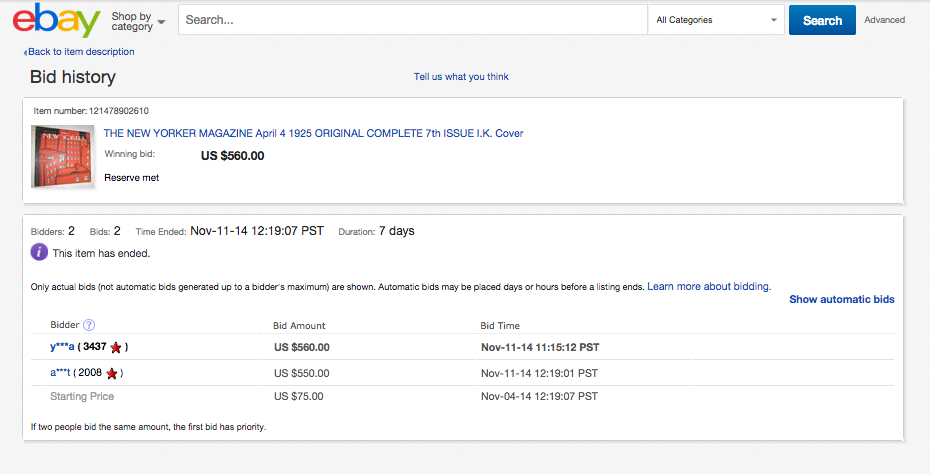Screen dimensions: 930x474
Task: Open the New Yorker magazine thumbnail
Action: (x=62, y=157)
